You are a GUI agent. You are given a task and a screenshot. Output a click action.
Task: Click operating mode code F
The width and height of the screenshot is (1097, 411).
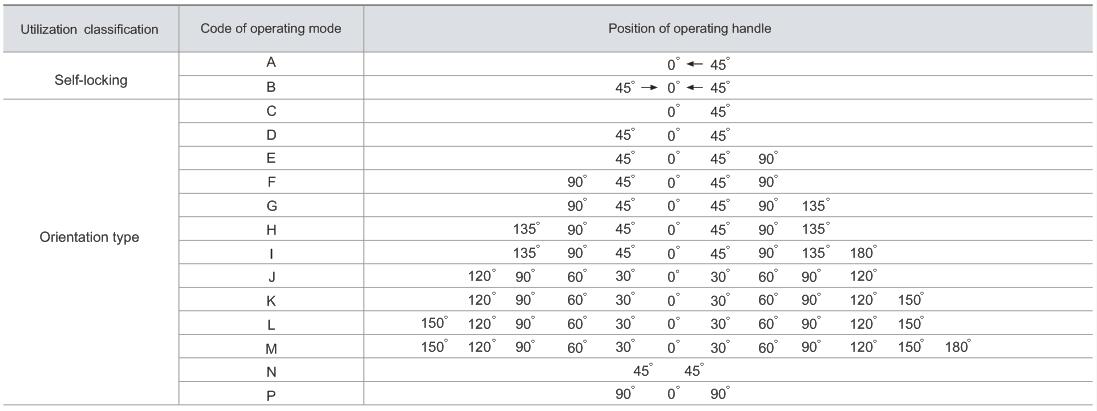(x=271, y=182)
